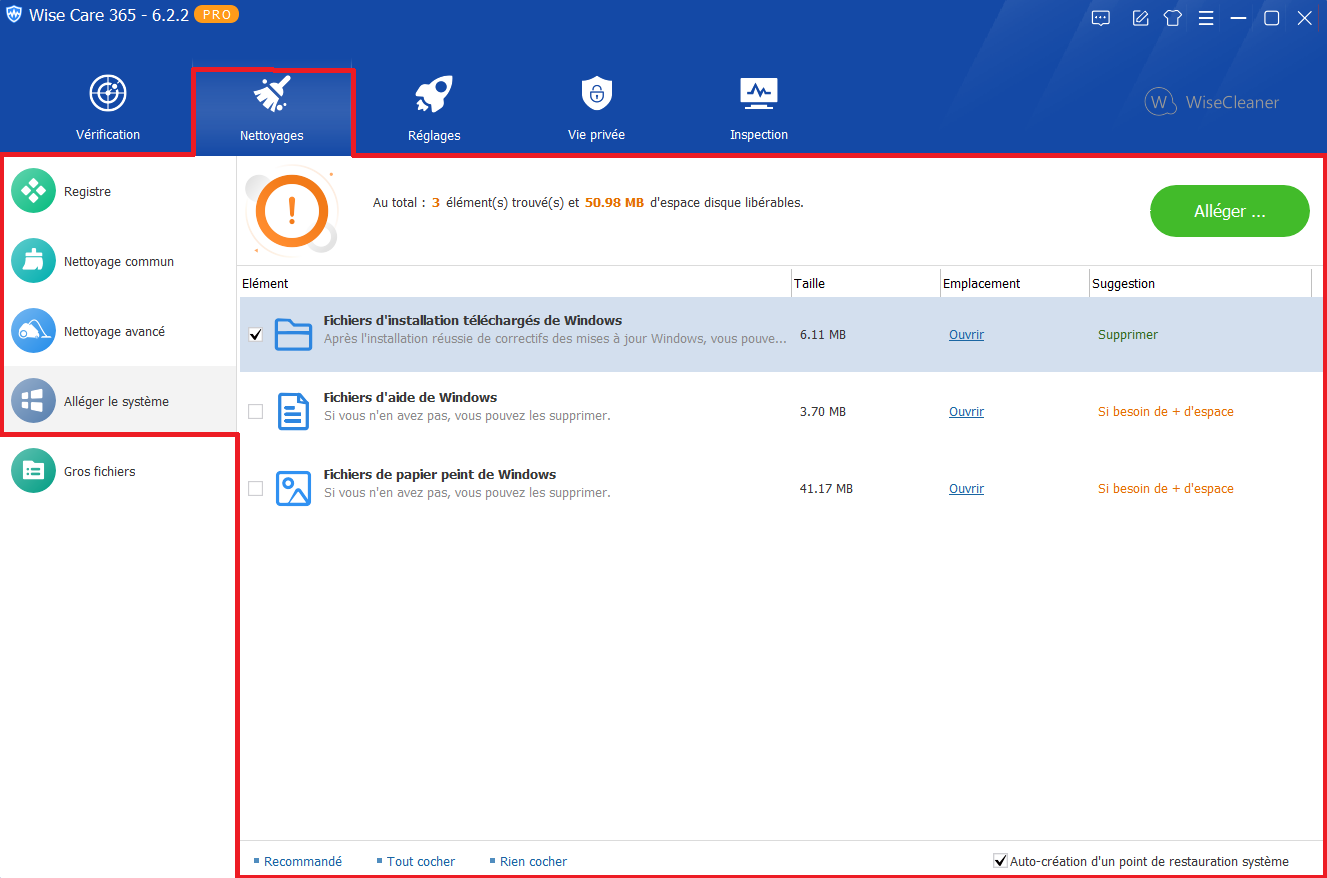
Task: Open the hamburger menu icon
Action: pos(1206,18)
